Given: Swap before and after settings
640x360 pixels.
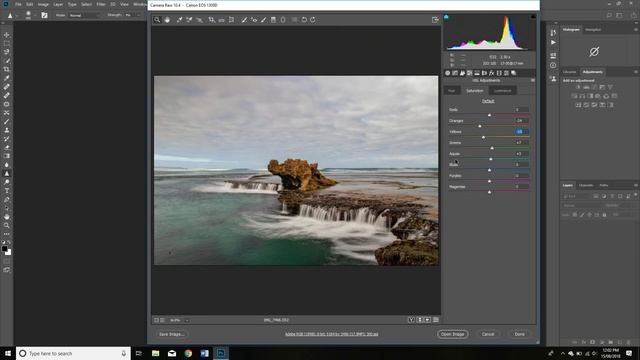Looking at the screenshot, I should (420, 320).
